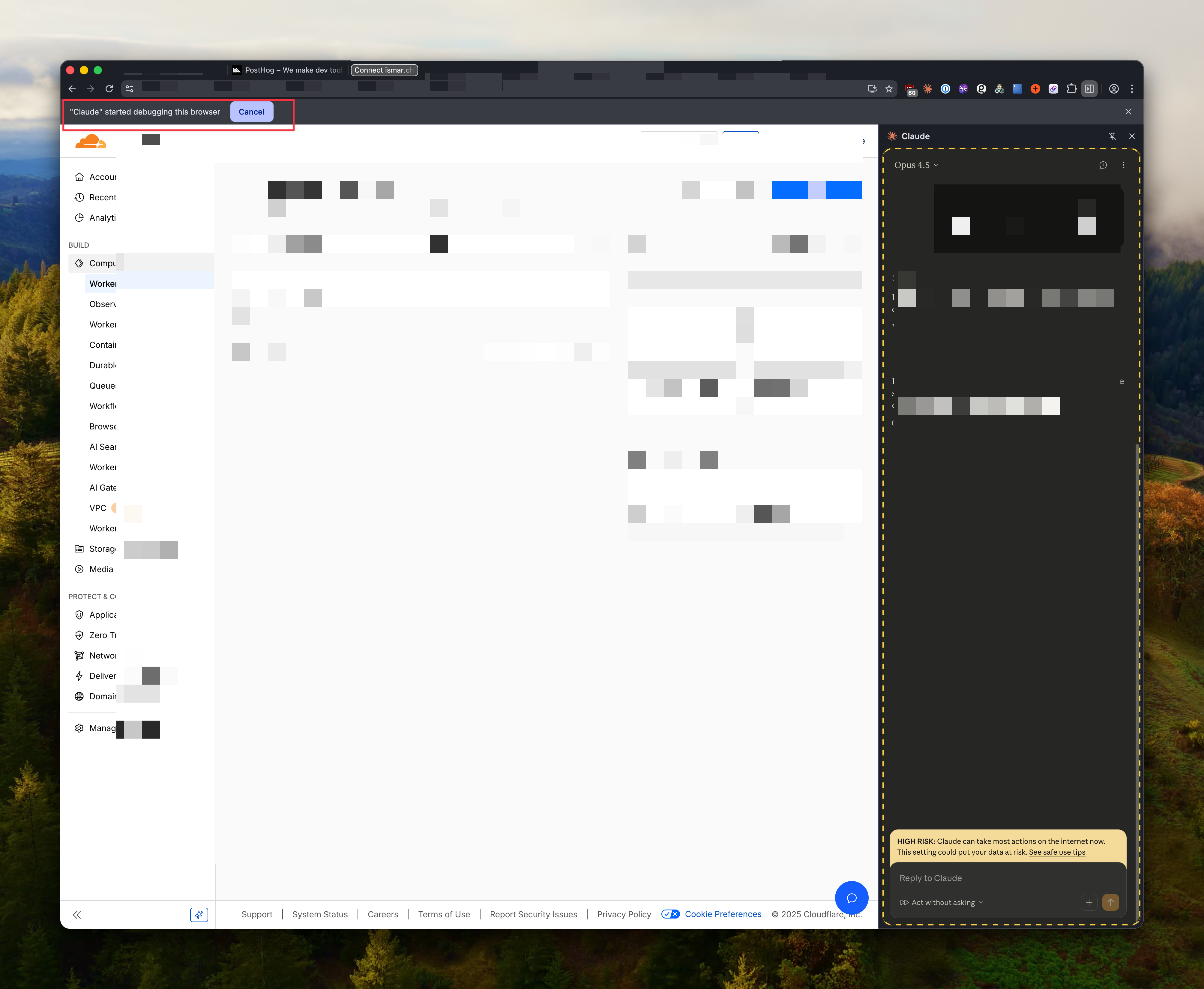Toggle the Cookie Preferences switch icon

click(670, 914)
